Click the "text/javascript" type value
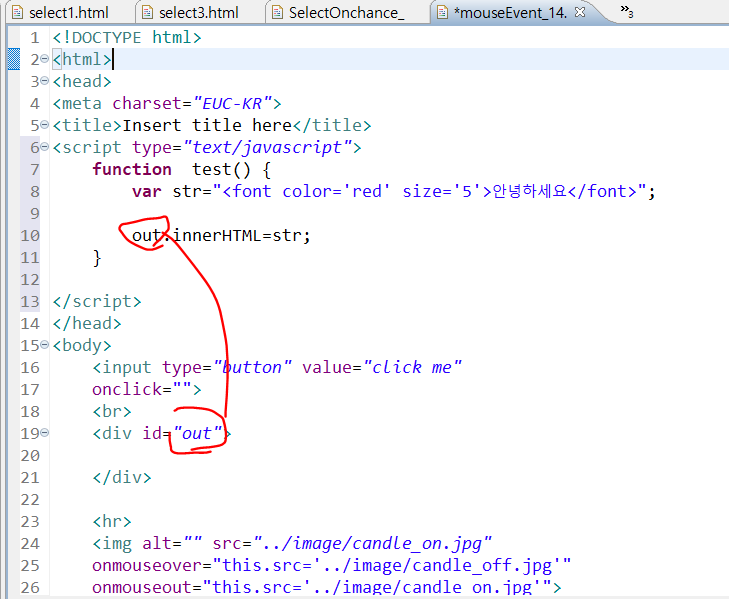The width and height of the screenshot is (729, 599). click(x=267, y=147)
